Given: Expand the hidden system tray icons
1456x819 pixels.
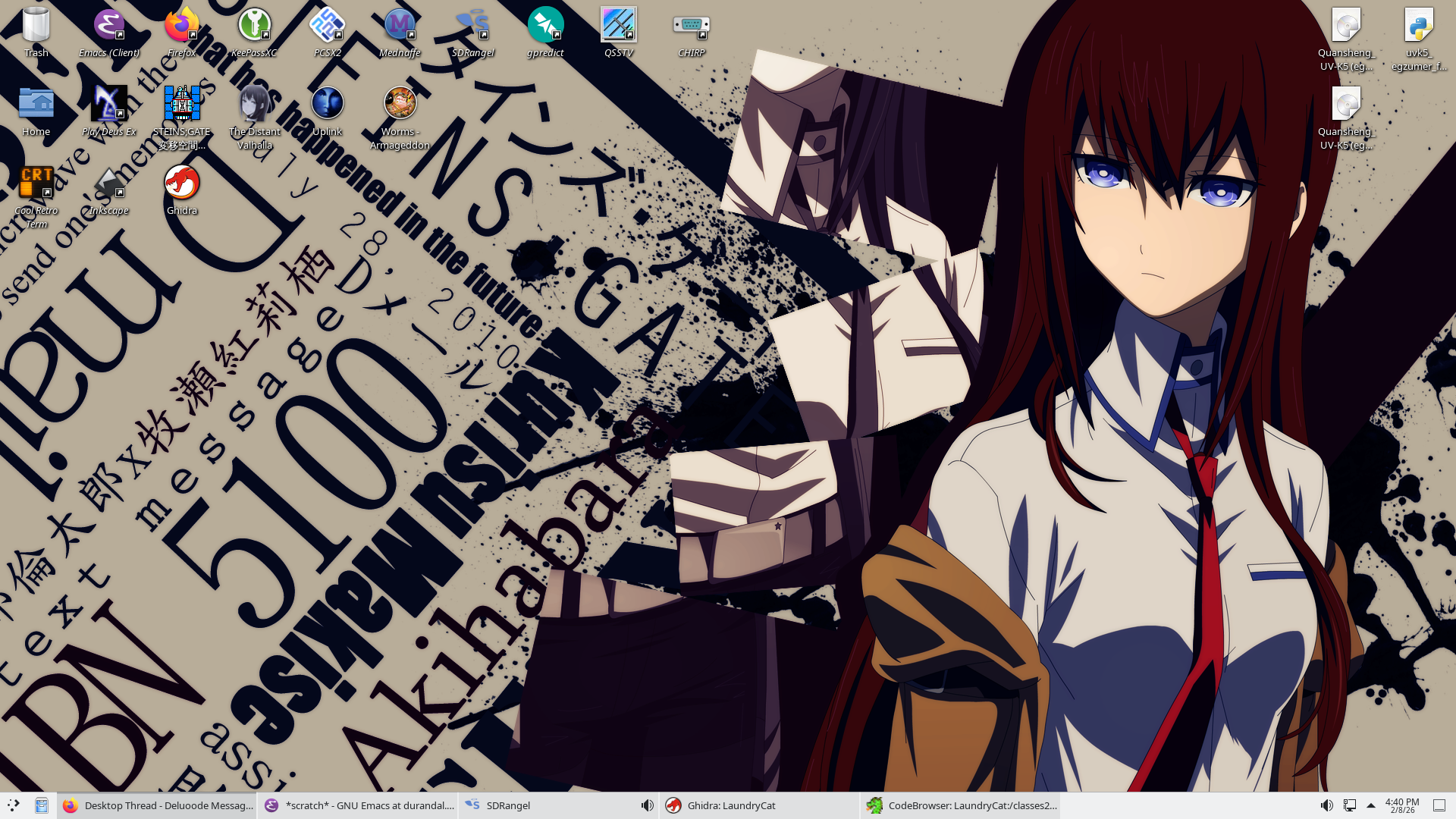Looking at the screenshot, I should (x=1371, y=805).
